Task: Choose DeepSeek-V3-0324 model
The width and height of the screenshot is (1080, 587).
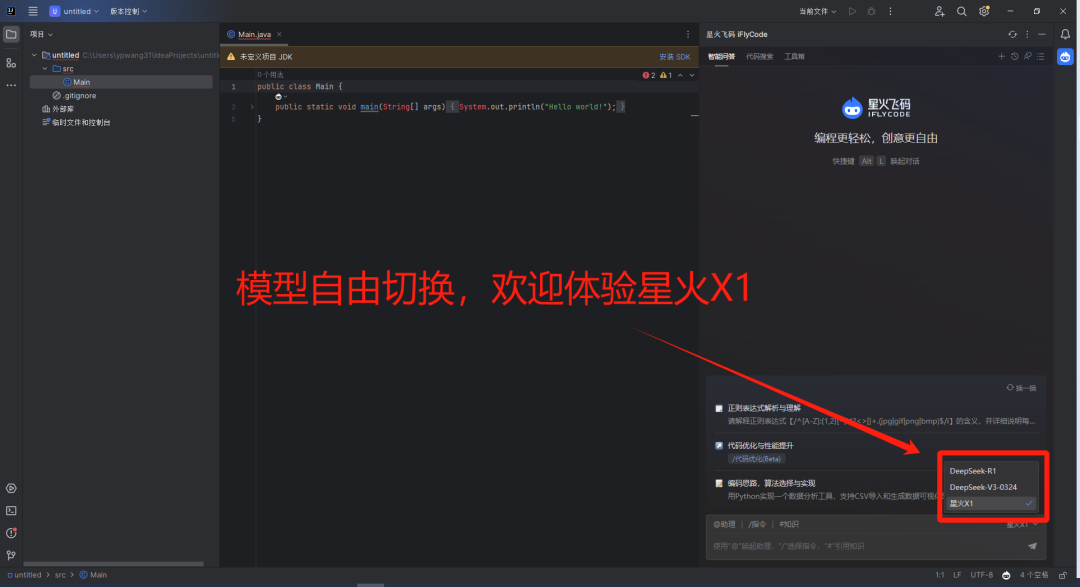Action: click(x=990, y=487)
